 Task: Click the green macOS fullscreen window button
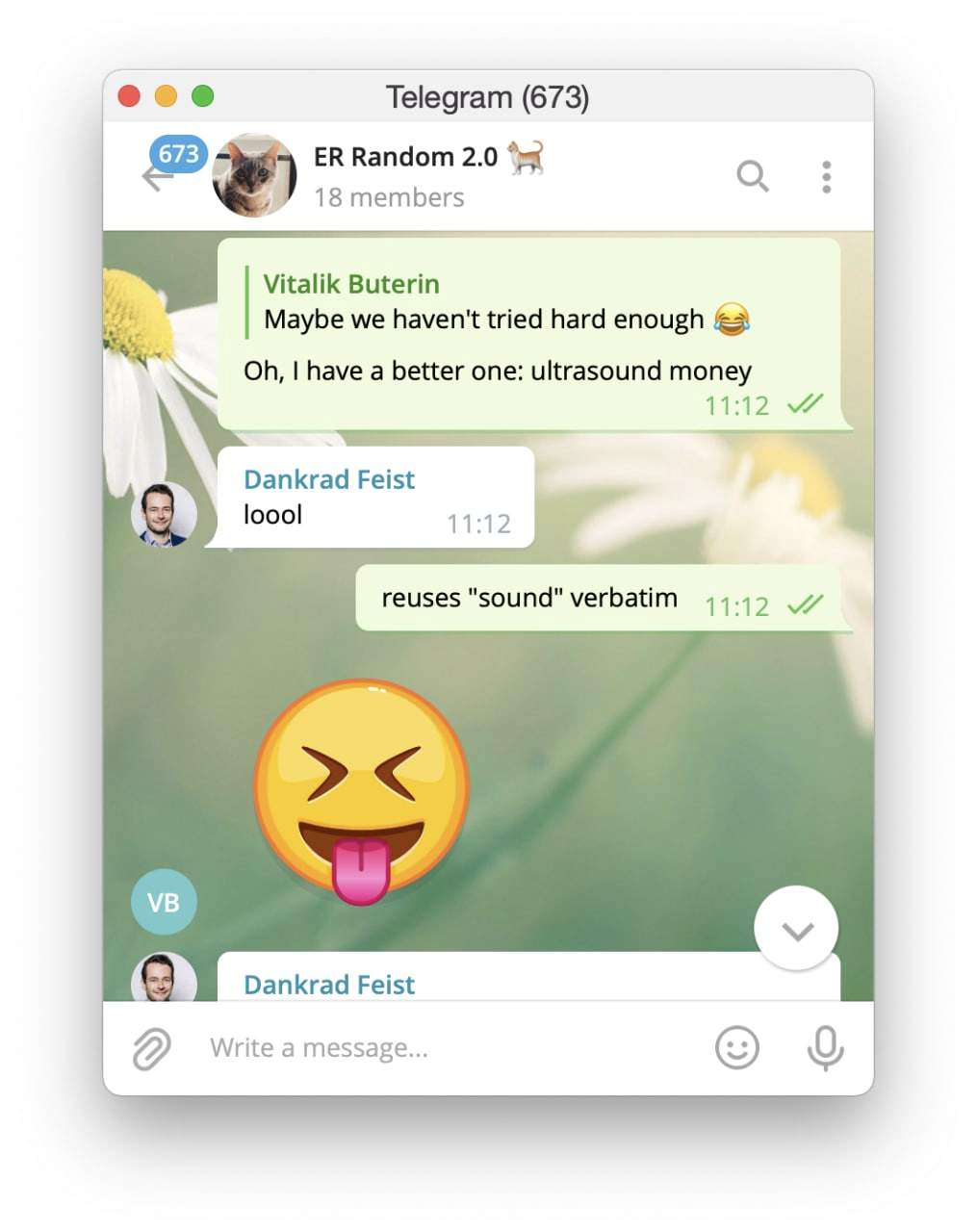[202, 96]
